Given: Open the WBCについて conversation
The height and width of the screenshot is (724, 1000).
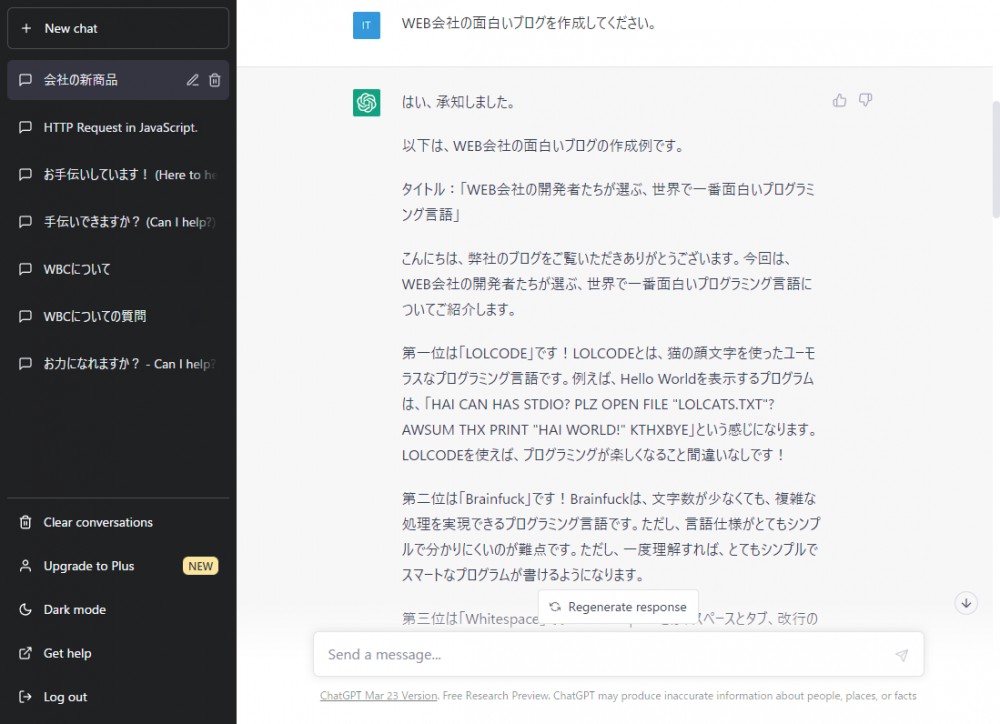Looking at the screenshot, I should click(77, 270).
